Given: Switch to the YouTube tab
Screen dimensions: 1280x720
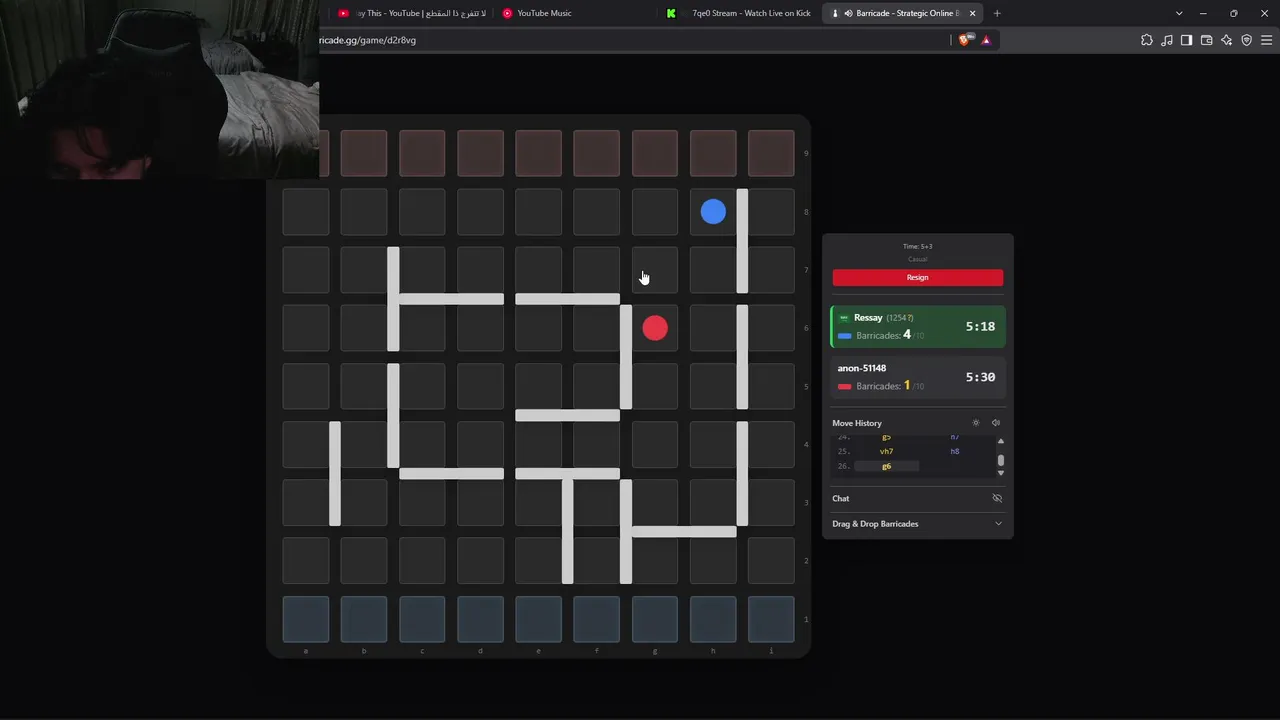Looking at the screenshot, I should click(x=410, y=13).
